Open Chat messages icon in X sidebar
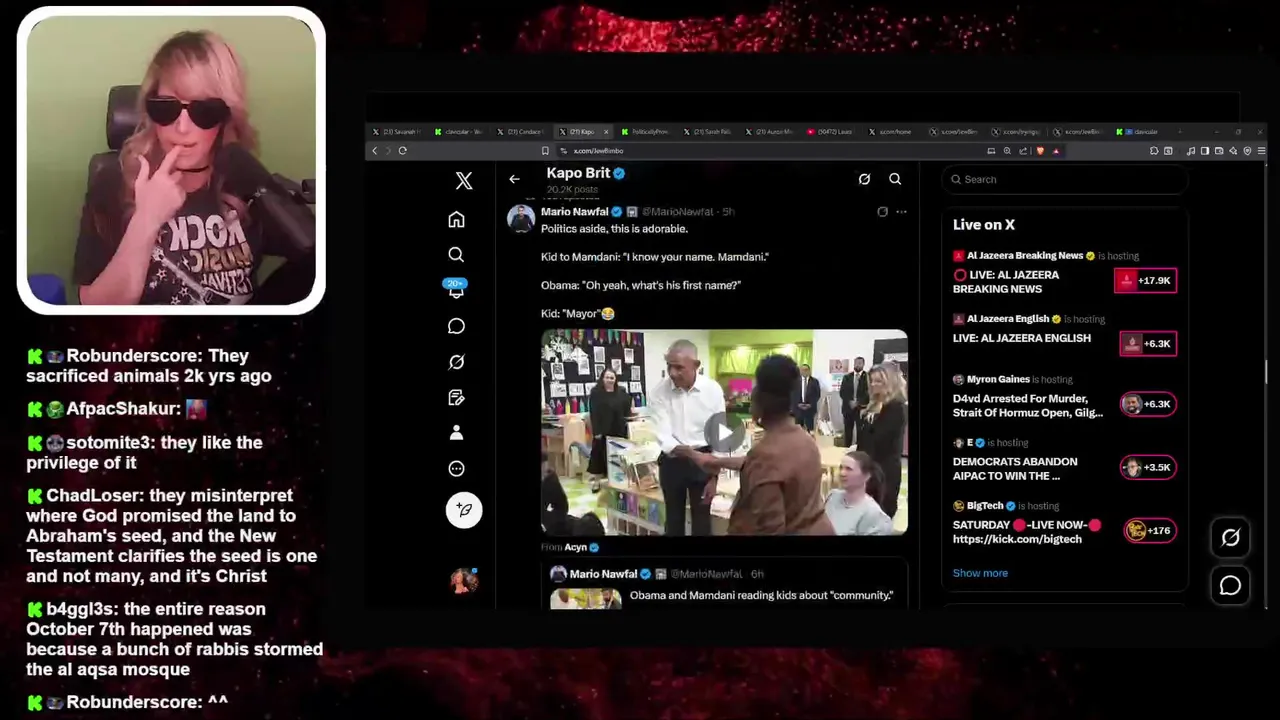This screenshot has width=1280, height=720. click(456, 326)
